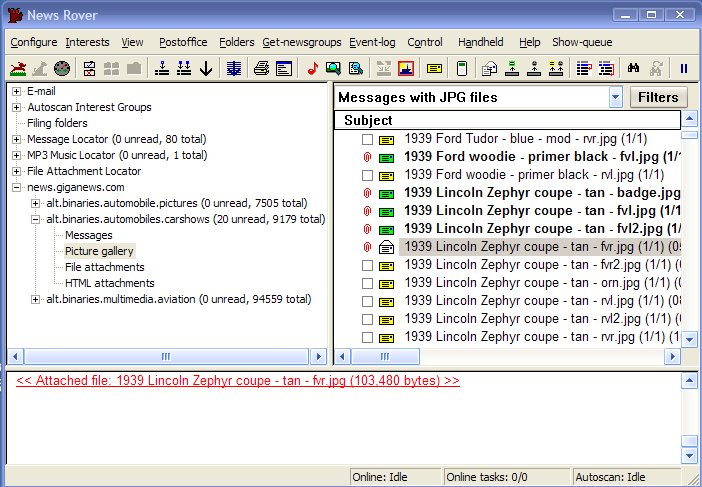This screenshot has width=702, height=487.
Task: Click the Filters button
Action: click(658, 97)
